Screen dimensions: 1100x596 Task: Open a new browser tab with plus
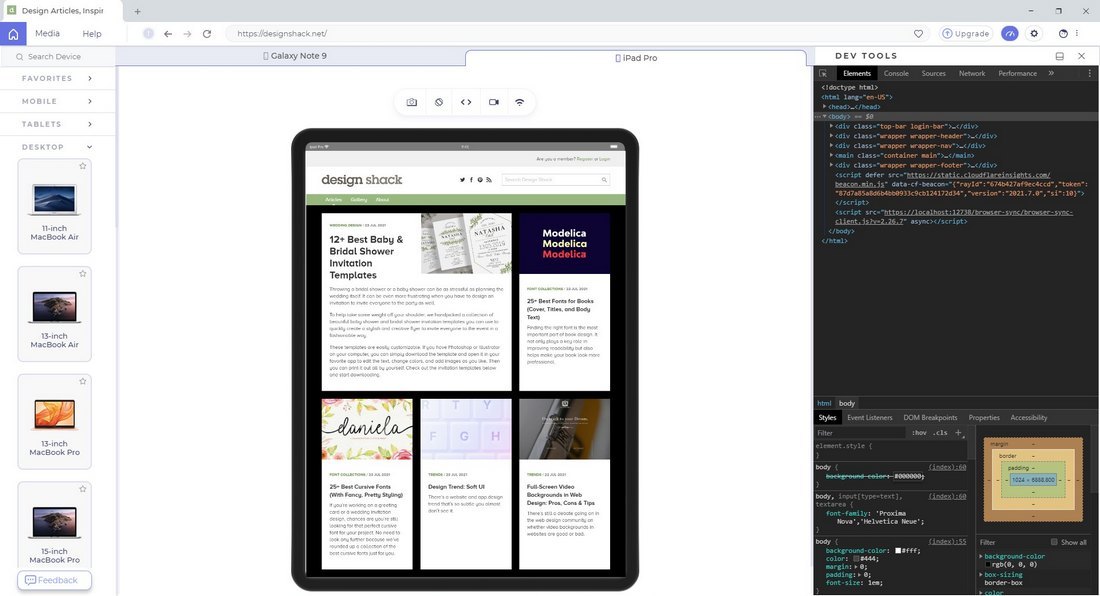tap(138, 11)
